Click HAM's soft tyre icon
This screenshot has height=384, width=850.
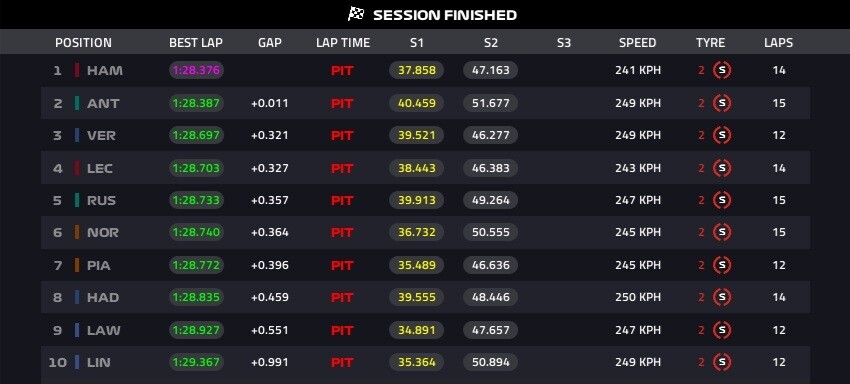point(722,70)
